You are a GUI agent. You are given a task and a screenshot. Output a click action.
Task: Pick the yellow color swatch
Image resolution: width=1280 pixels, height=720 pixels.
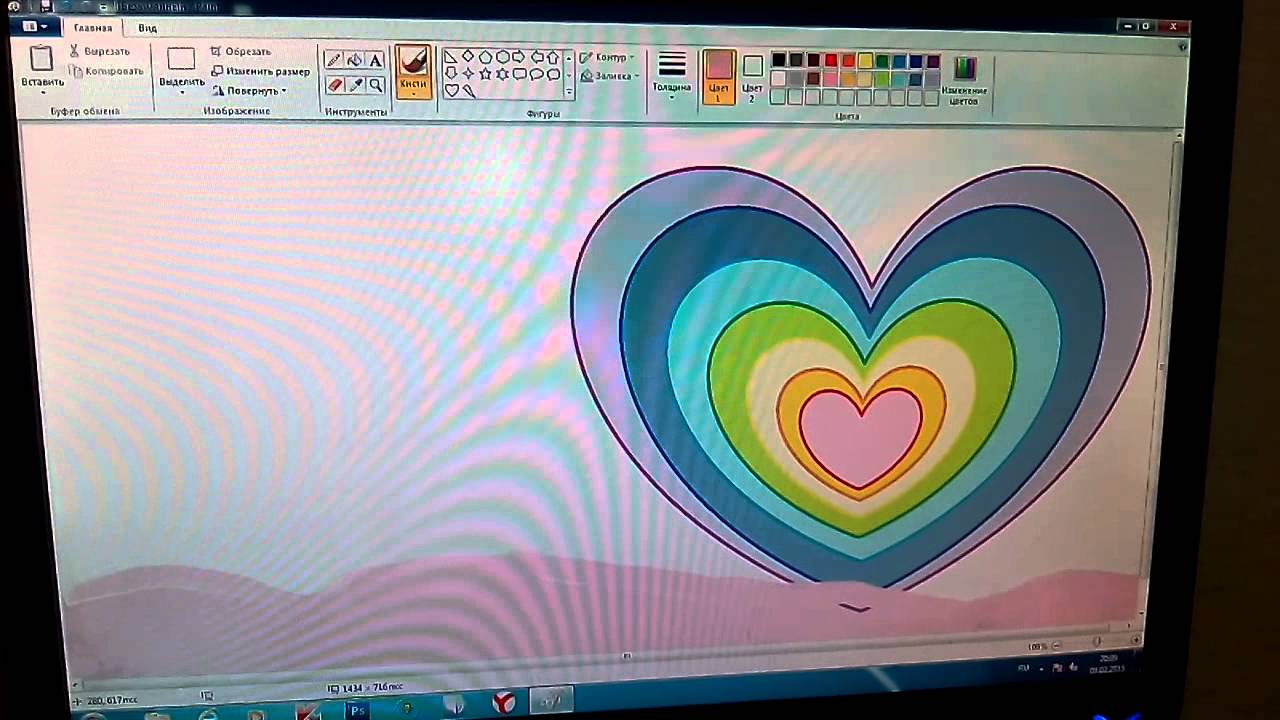point(865,62)
